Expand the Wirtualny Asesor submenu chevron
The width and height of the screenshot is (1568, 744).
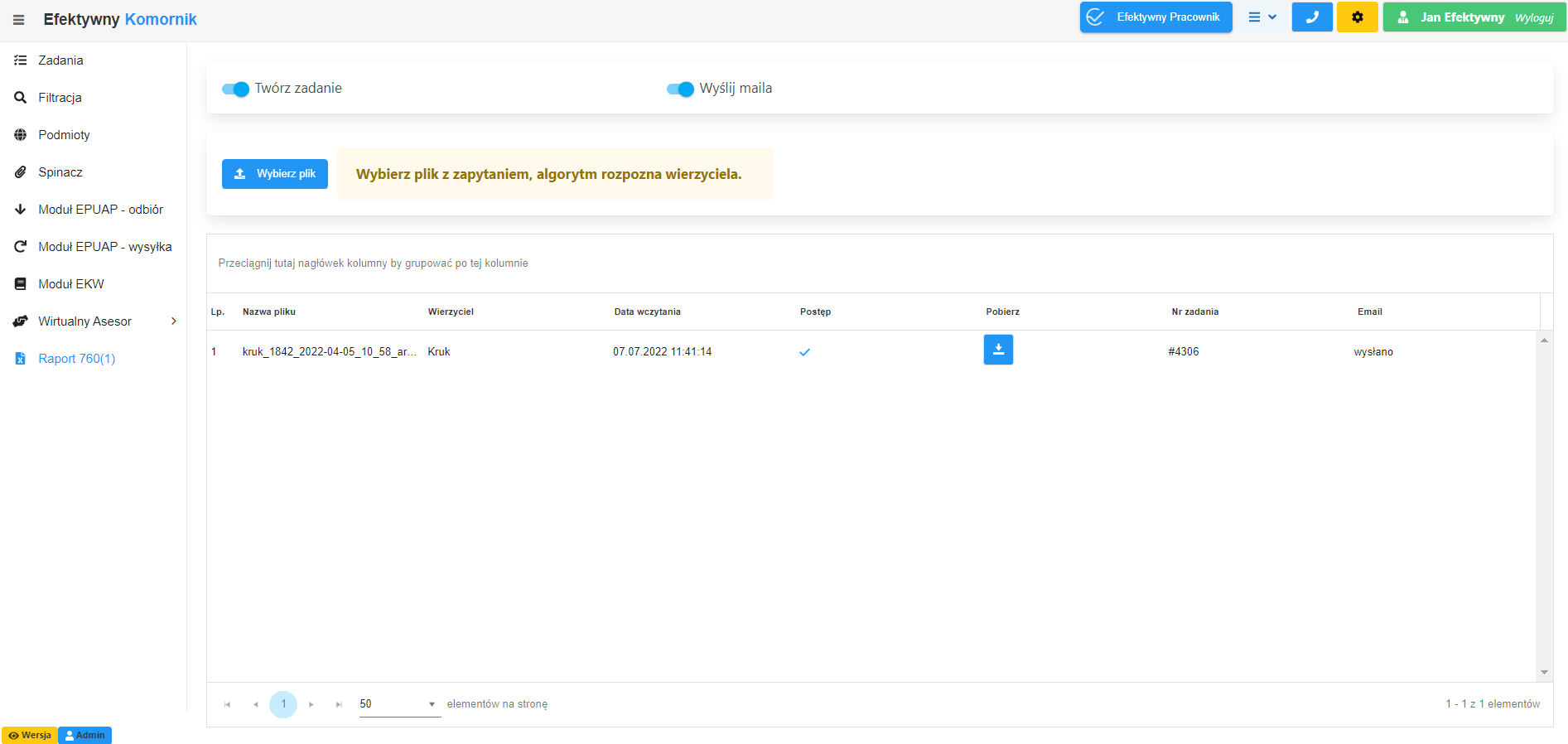point(174,321)
